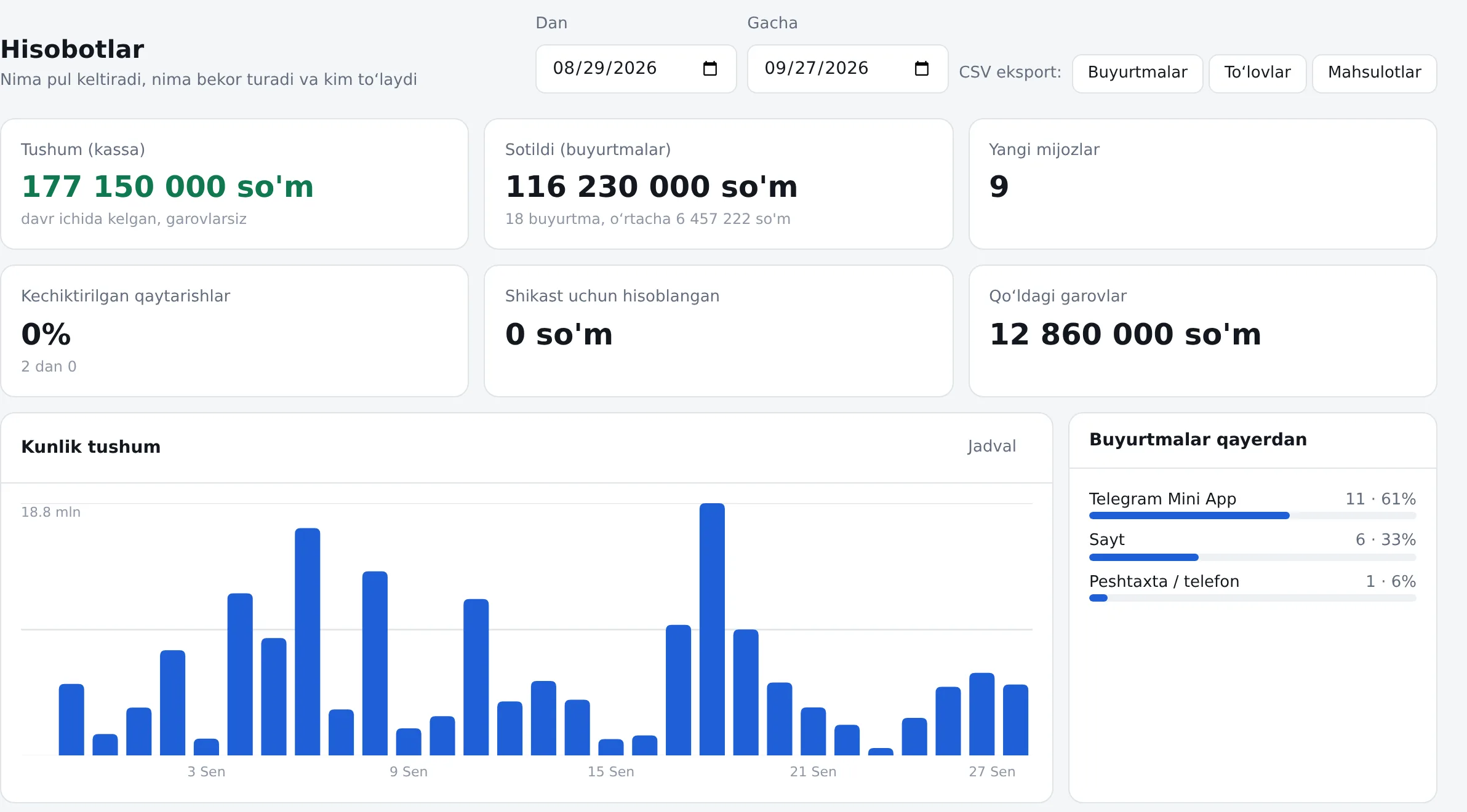Click the 18.8 mln axis label
This screenshot has width=1467, height=812.
click(x=51, y=512)
